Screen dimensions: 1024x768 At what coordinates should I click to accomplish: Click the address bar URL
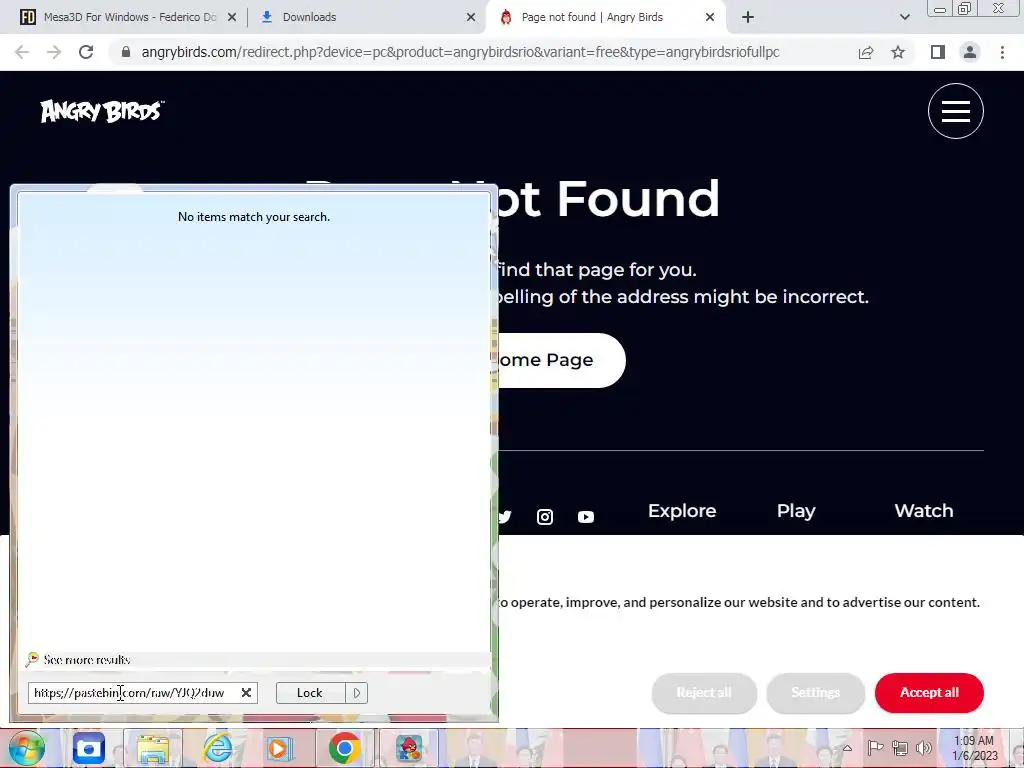tap(460, 52)
